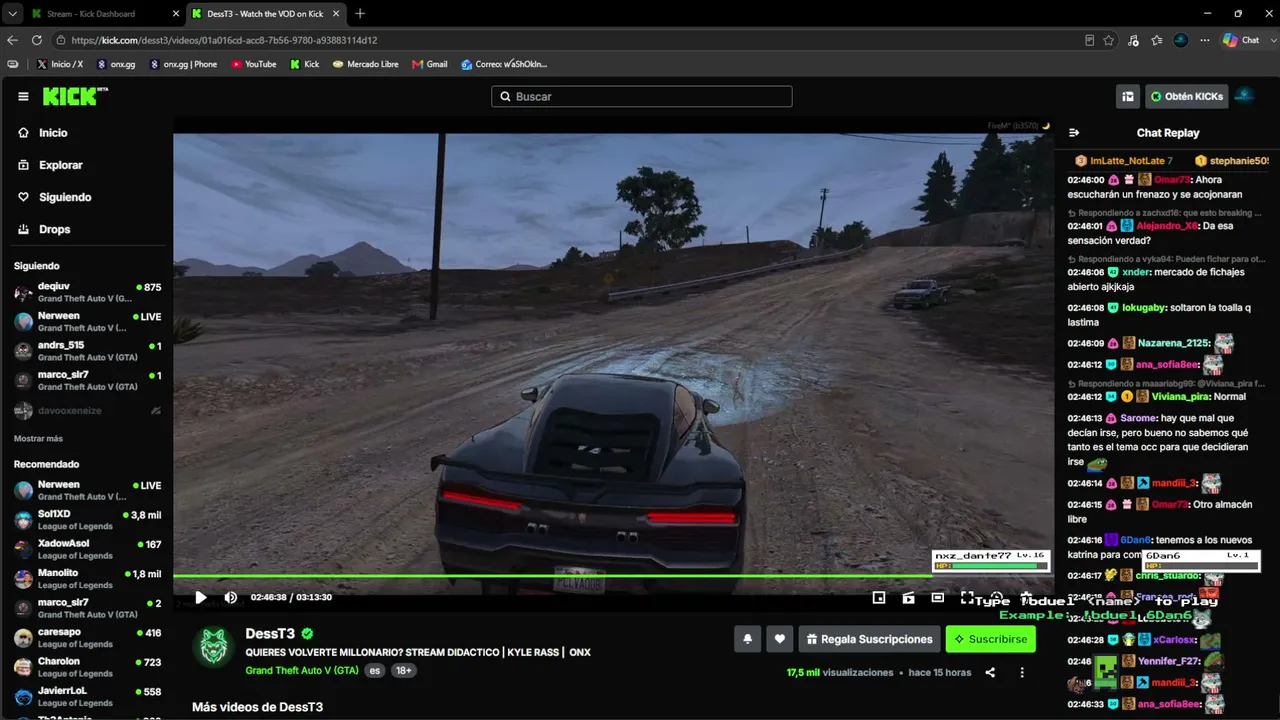This screenshot has width=1280, height=720.
Task: Enable notifications with the bell icon
Action: (747, 639)
